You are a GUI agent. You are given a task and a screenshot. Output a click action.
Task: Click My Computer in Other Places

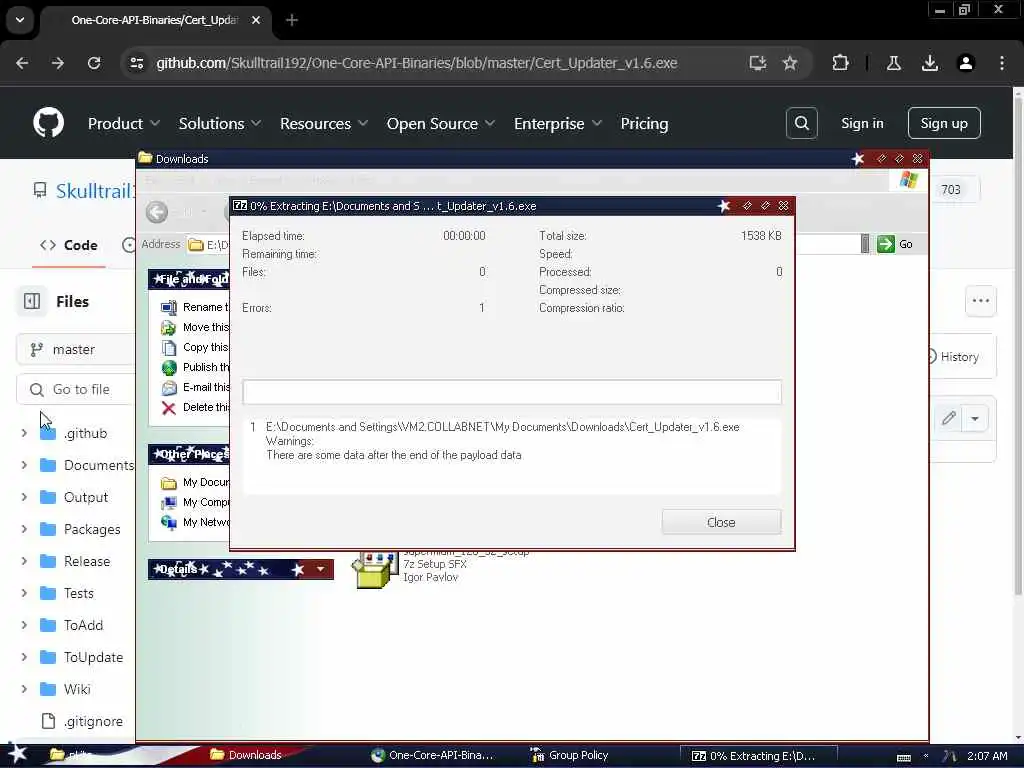[x=195, y=502]
